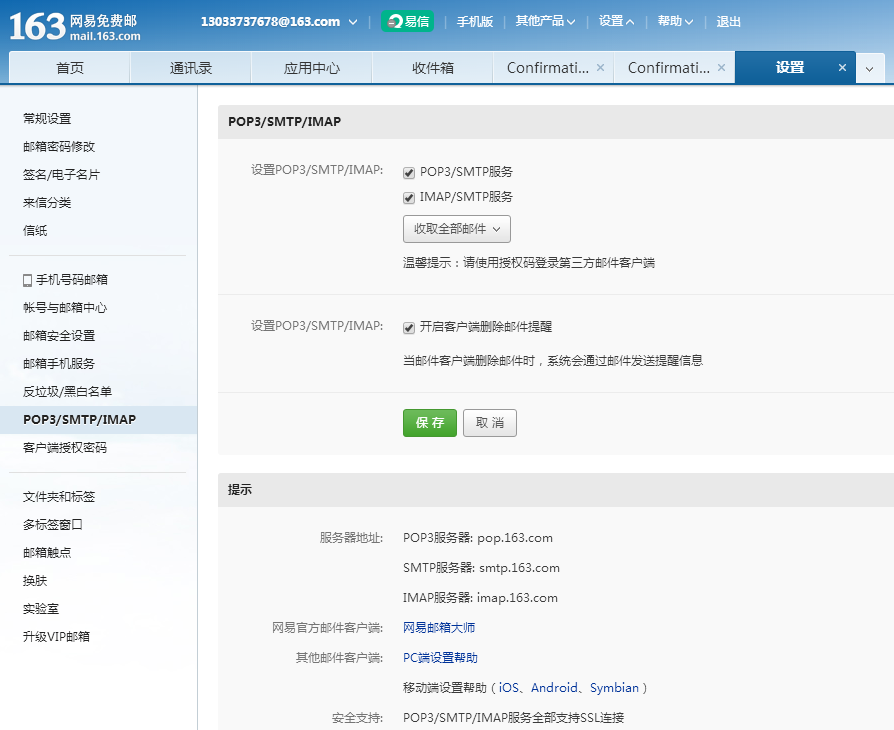Toggle 开启客户端删除邮件提醒 off
Viewport: 894px width, 730px height.
(408, 328)
